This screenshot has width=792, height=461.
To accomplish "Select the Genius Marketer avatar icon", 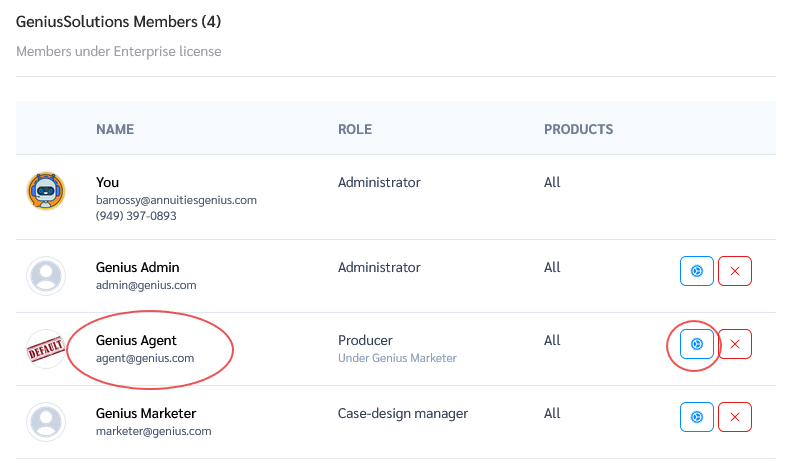I will click(x=46, y=422).
